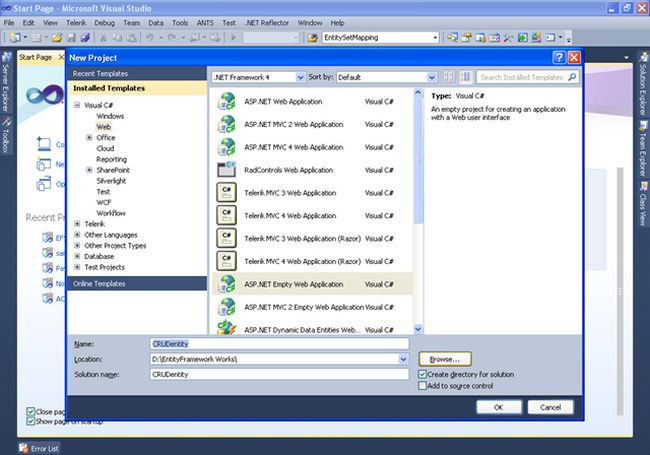Click the help question mark in New Project dialog

[559, 57]
